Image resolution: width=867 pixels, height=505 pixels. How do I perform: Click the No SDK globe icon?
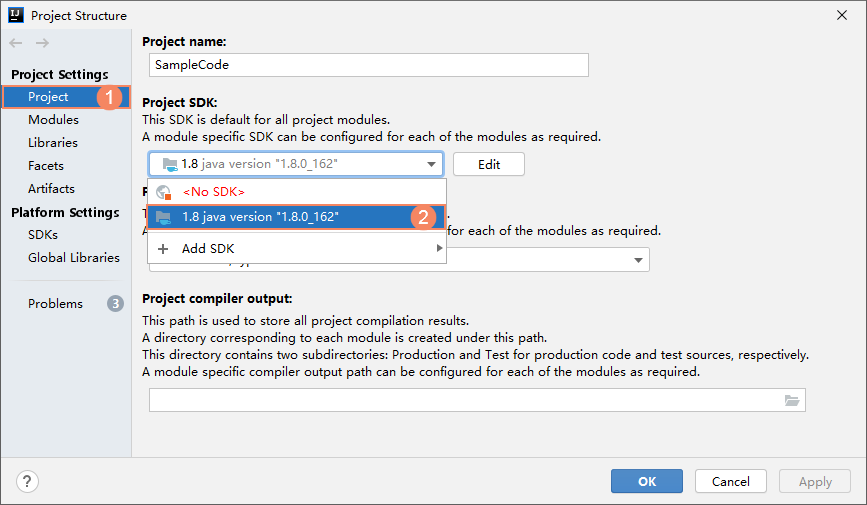point(163,191)
